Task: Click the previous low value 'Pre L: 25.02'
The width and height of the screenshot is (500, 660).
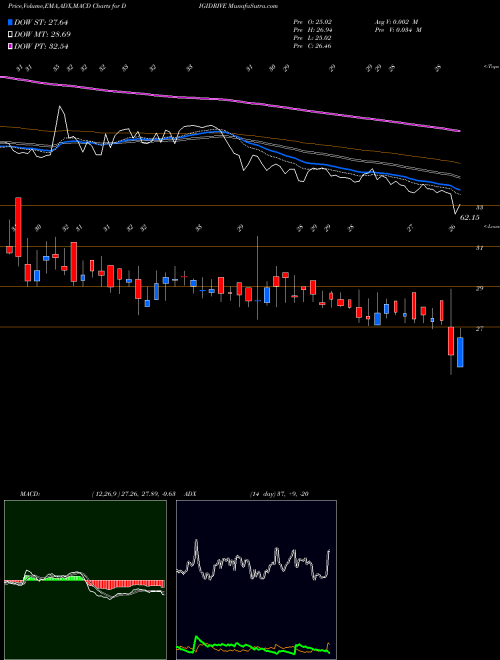Action: click(x=313, y=38)
